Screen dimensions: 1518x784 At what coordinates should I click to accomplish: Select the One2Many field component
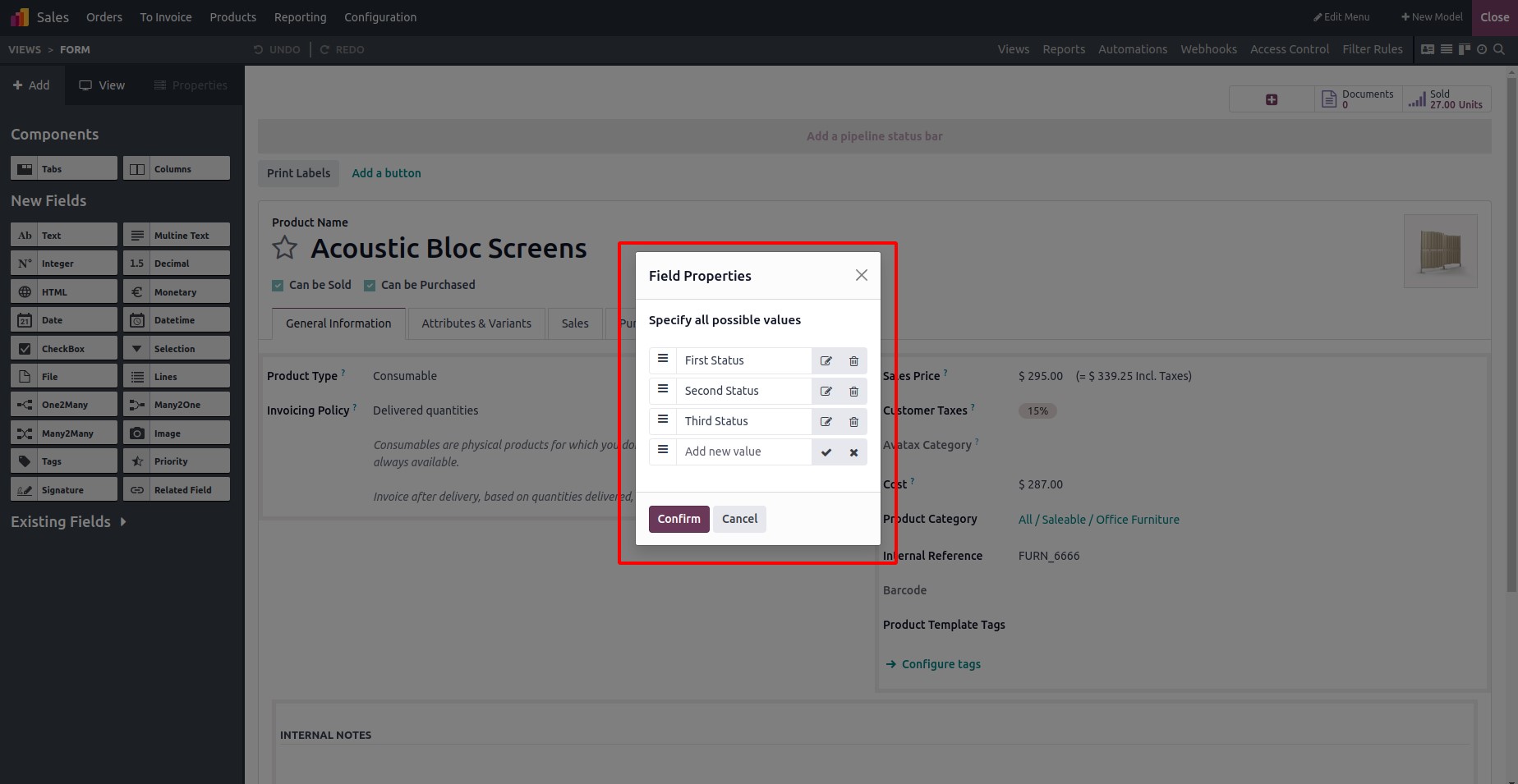(64, 405)
